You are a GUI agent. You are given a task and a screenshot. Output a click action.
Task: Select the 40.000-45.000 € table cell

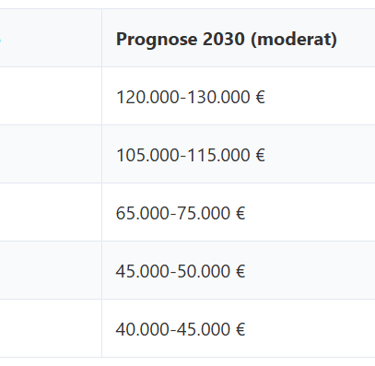click(x=238, y=329)
